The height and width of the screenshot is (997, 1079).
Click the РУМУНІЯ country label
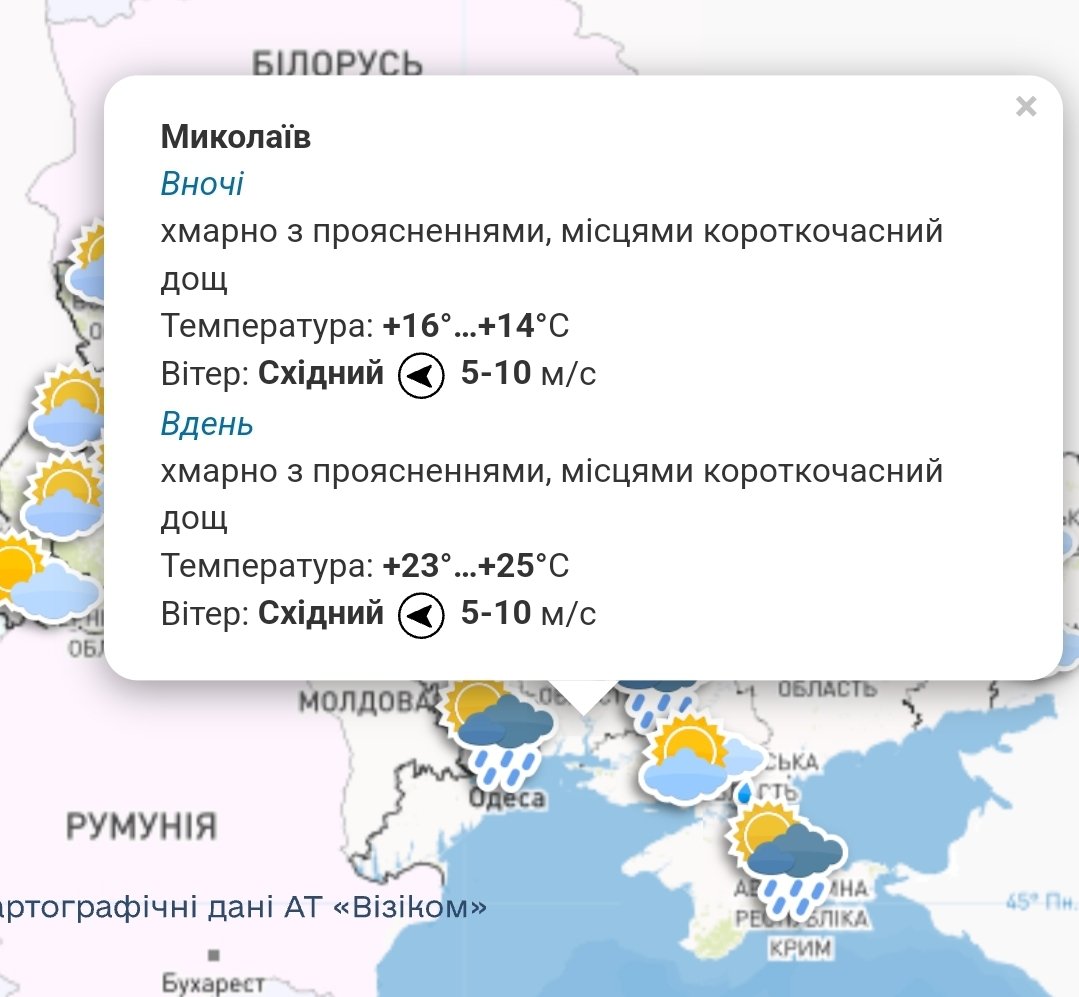141,827
